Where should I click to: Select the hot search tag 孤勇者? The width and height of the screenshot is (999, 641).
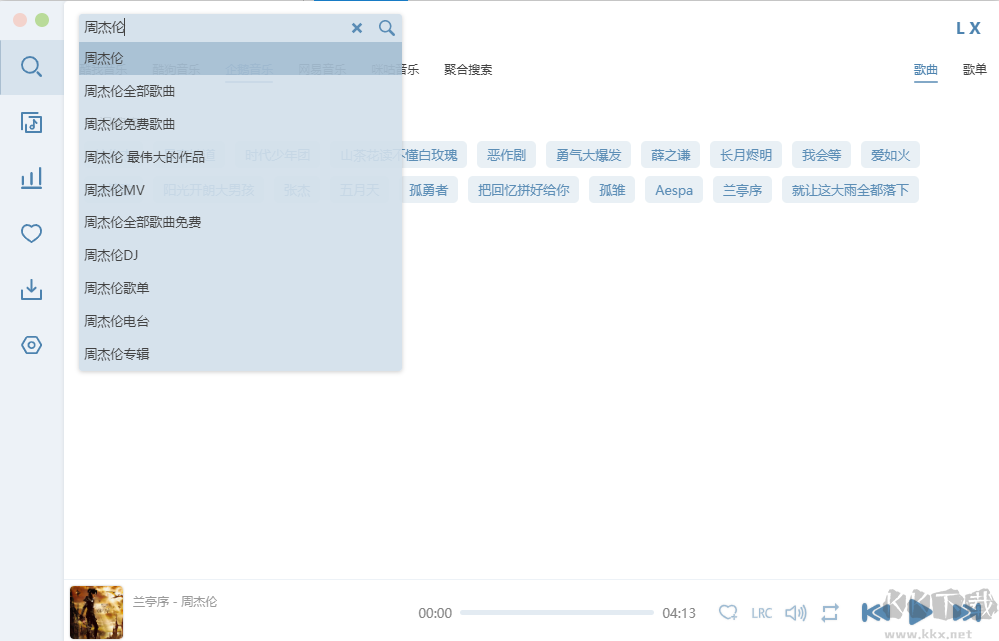[x=429, y=189]
